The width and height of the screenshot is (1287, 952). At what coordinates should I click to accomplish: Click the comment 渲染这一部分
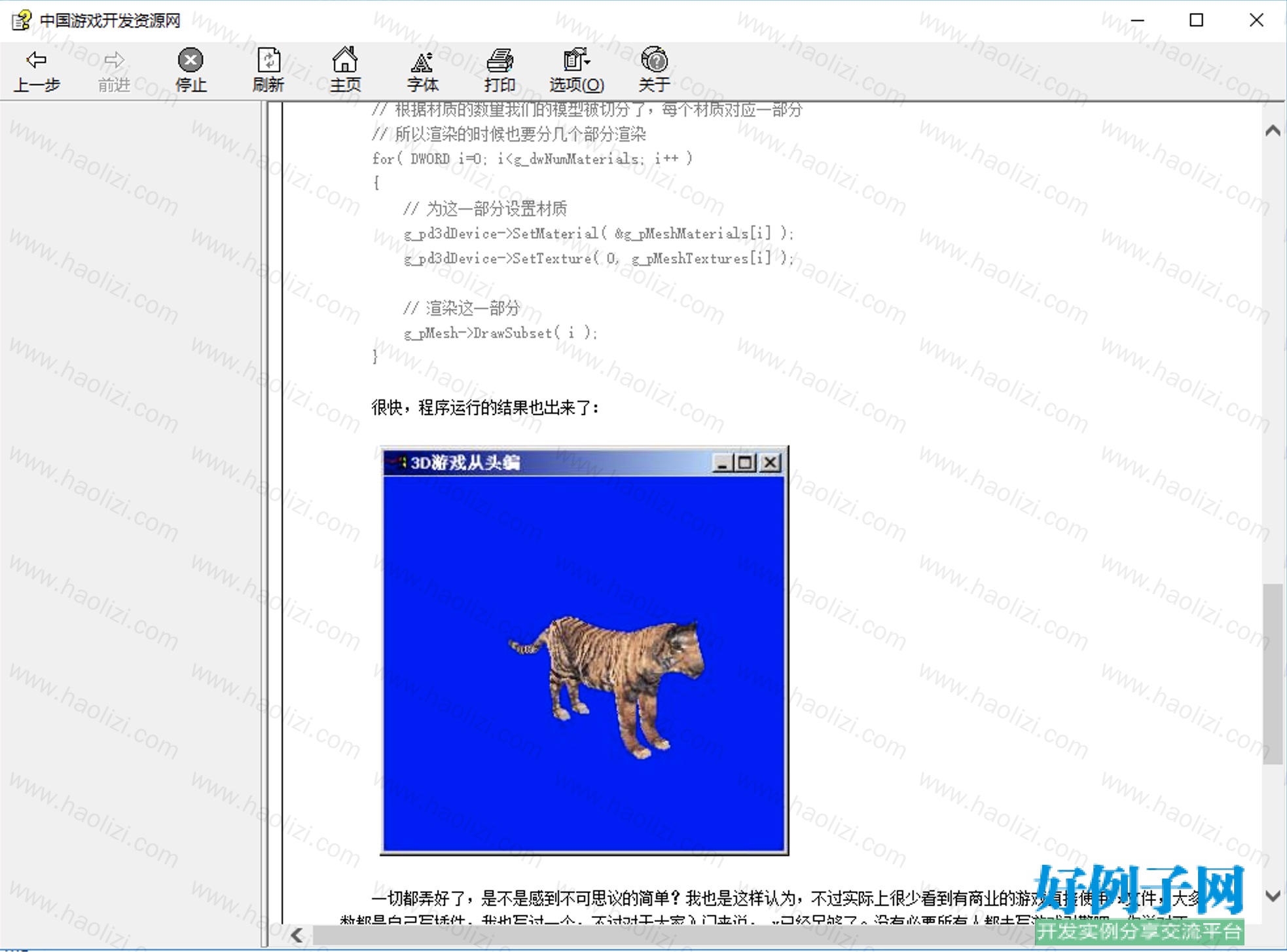462,308
